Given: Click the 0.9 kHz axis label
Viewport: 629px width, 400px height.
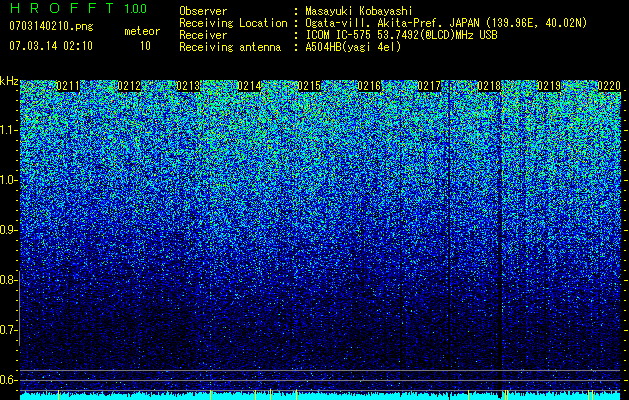Looking at the screenshot, I should coord(8,230).
